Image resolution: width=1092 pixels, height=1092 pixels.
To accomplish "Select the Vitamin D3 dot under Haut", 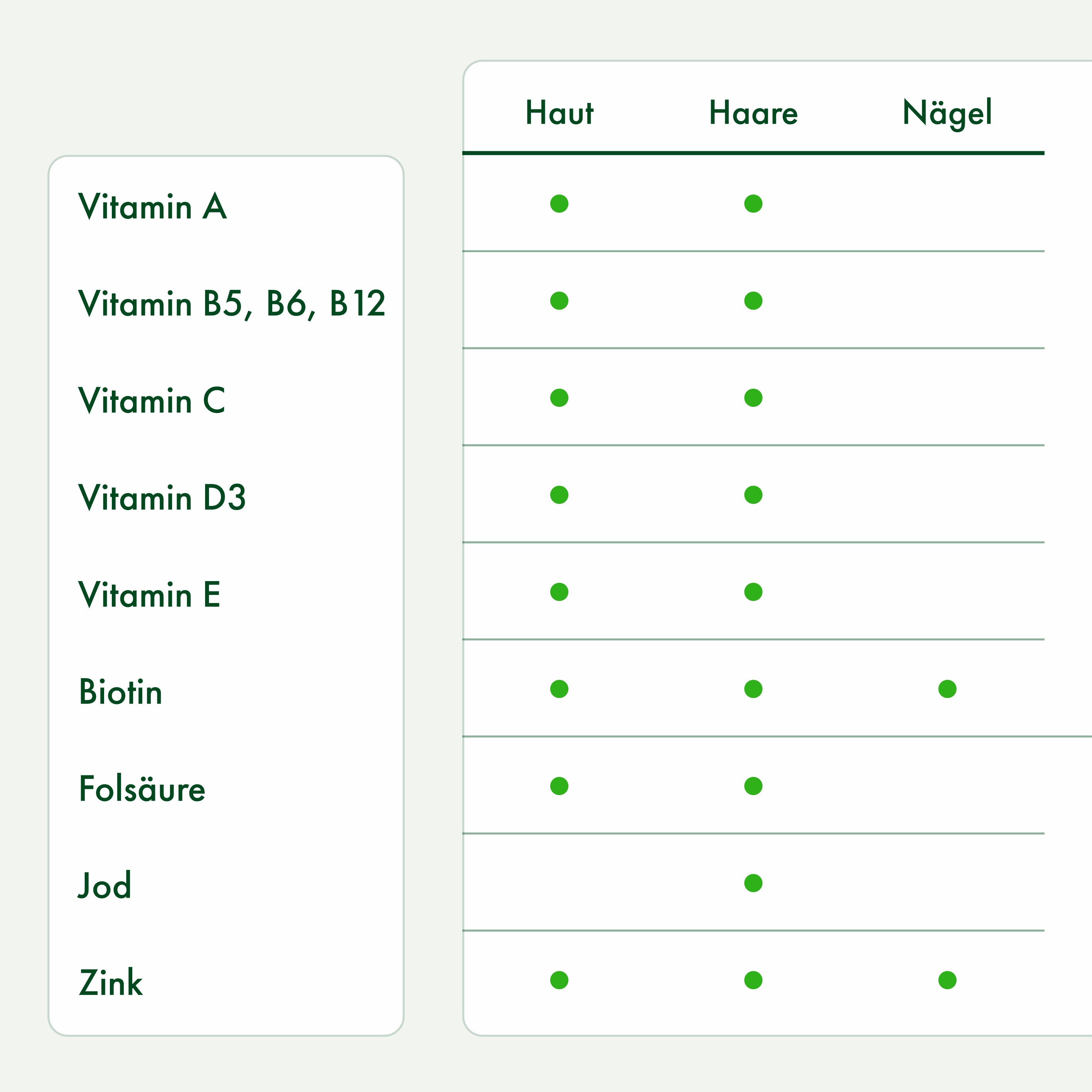I will coord(559,495).
